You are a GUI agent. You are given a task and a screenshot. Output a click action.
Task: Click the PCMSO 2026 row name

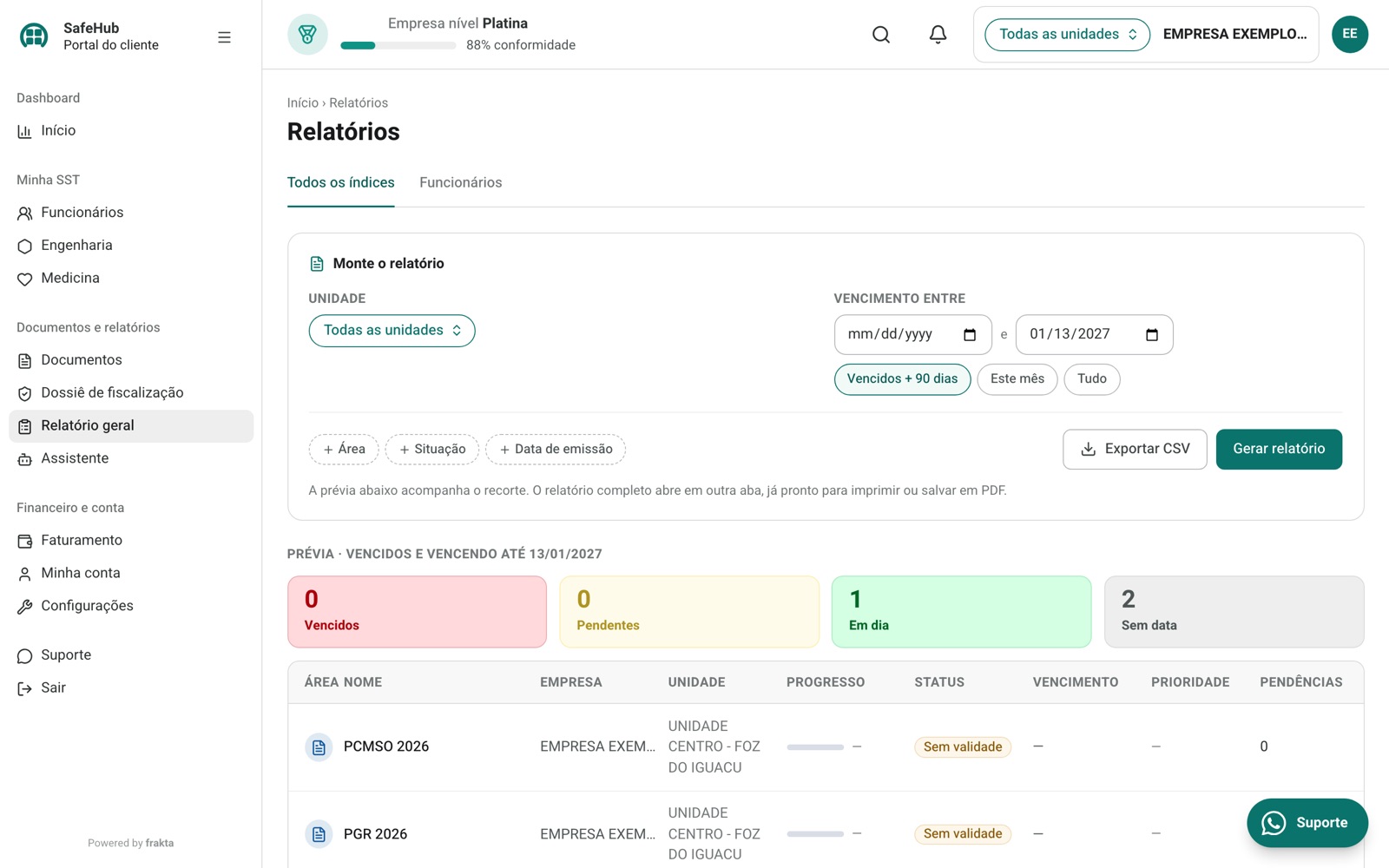pos(386,747)
